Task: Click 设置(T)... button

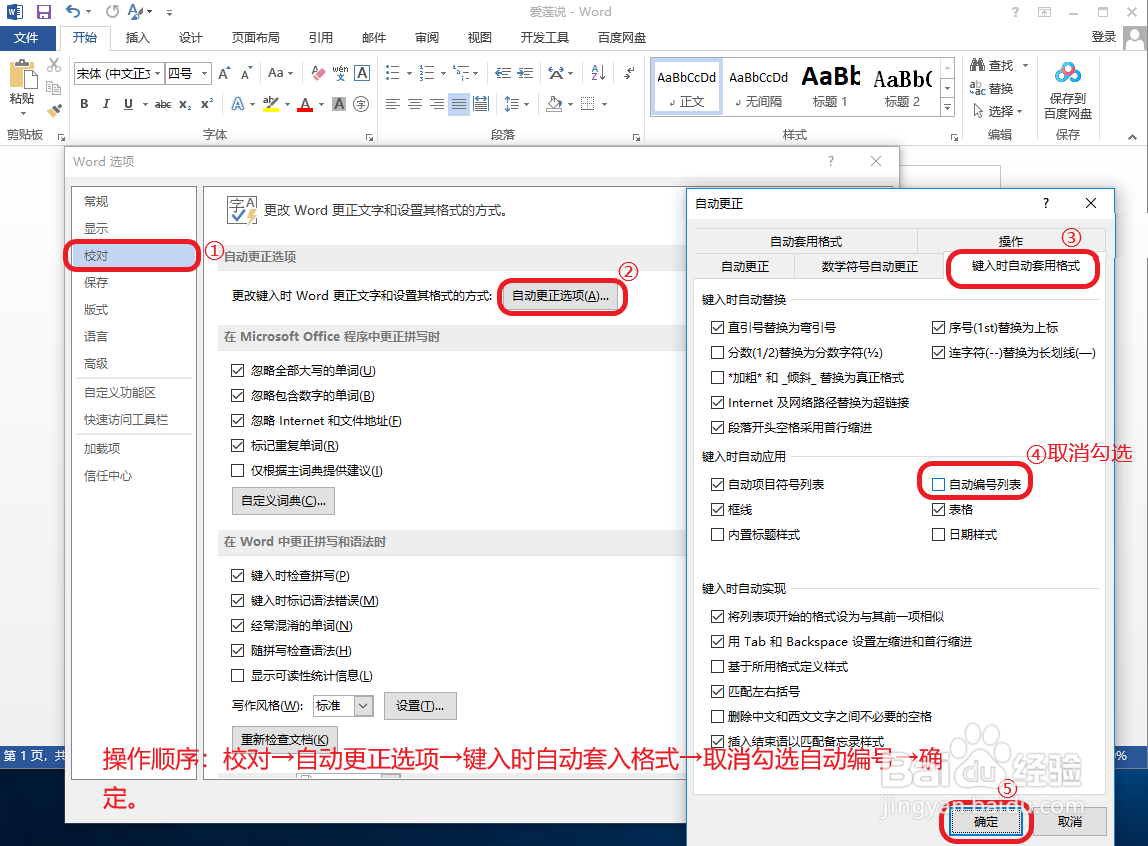Action: tap(420, 705)
